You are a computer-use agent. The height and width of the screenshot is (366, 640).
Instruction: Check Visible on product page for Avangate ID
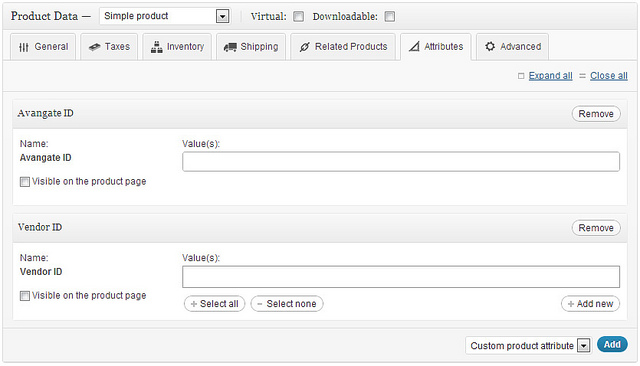[x=25, y=182]
